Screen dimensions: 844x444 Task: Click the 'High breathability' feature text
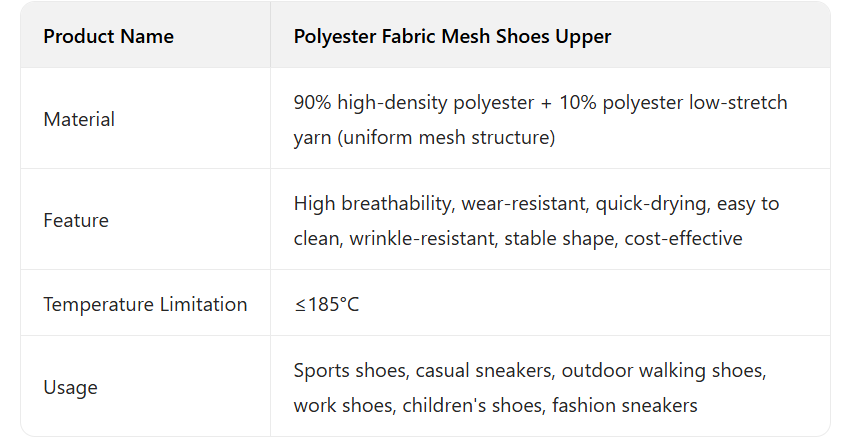(372, 203)
